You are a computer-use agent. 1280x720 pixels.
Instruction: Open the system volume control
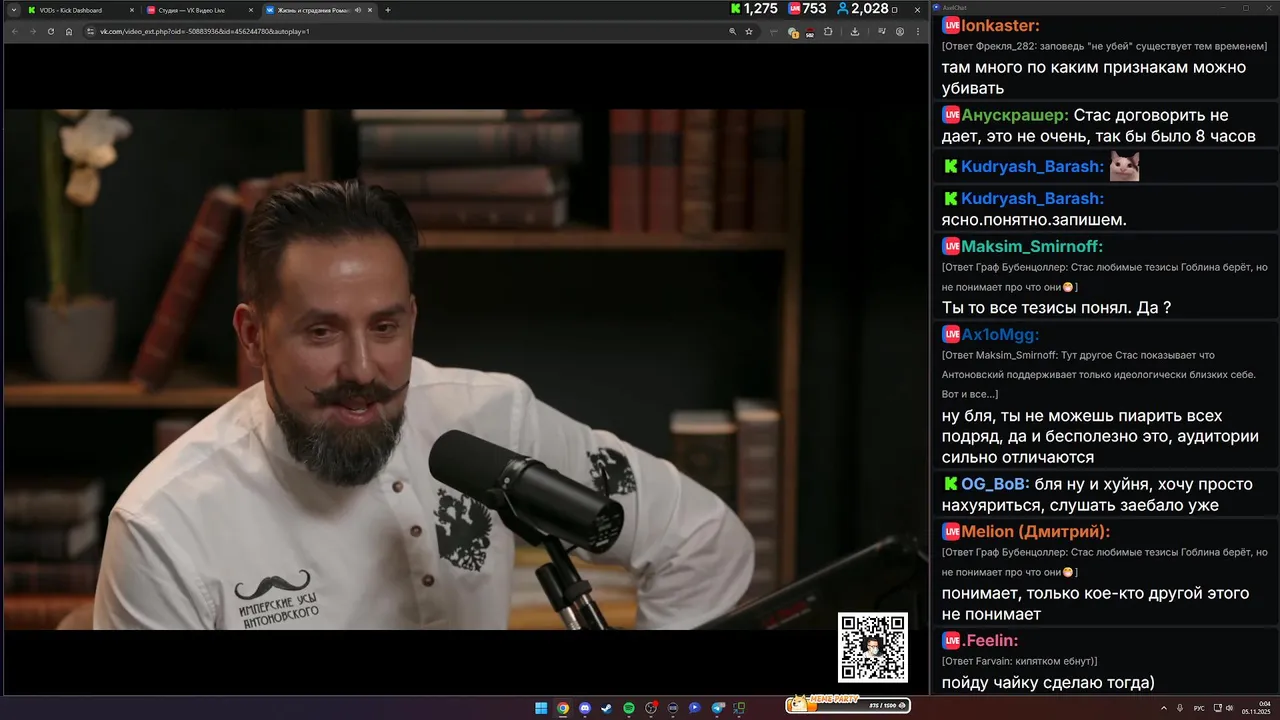pos(1229,708)
